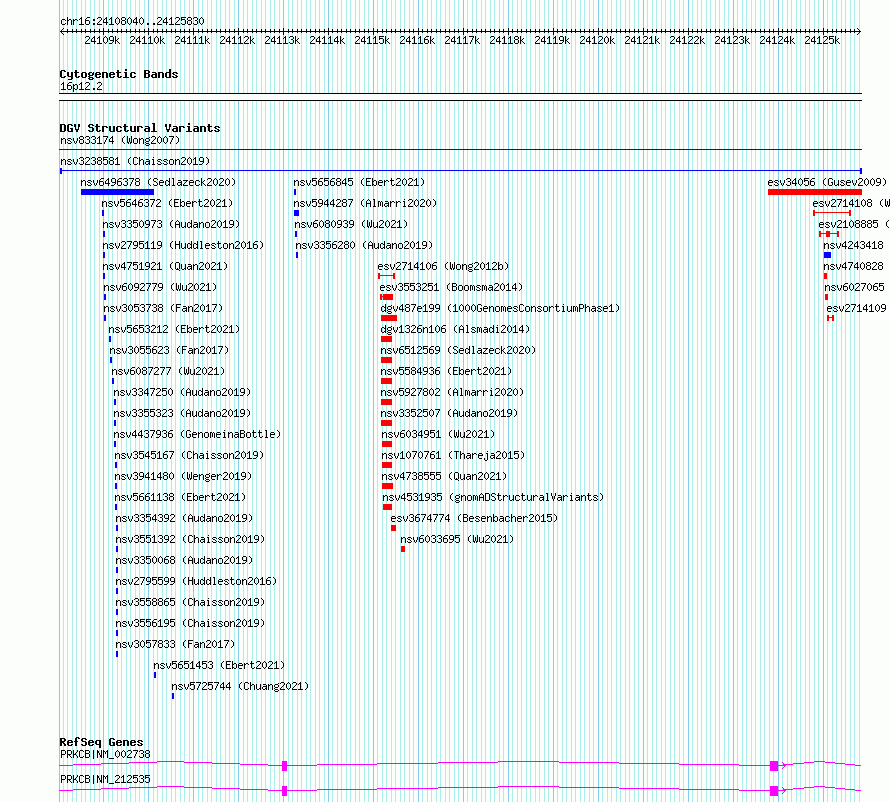The width and height of the screenshot is (890, 802).
Task: Open esv2108885 variant entry
Action: [x=854, y=224]
